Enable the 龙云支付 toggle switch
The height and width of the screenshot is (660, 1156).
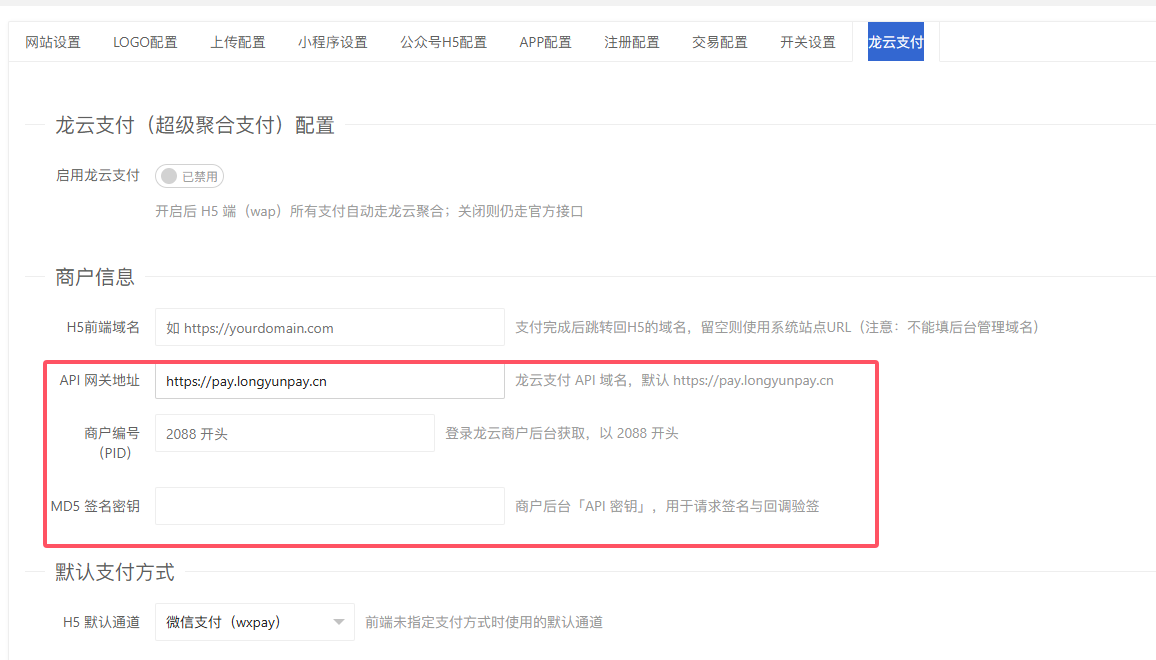coord(189,176)
